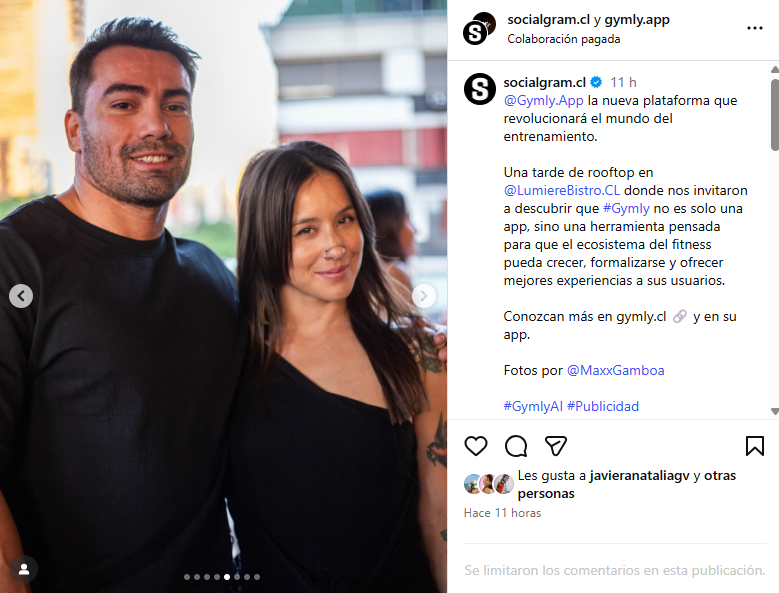Open gymly.app from header
This screenshot has width=779, height=593.
637,20
